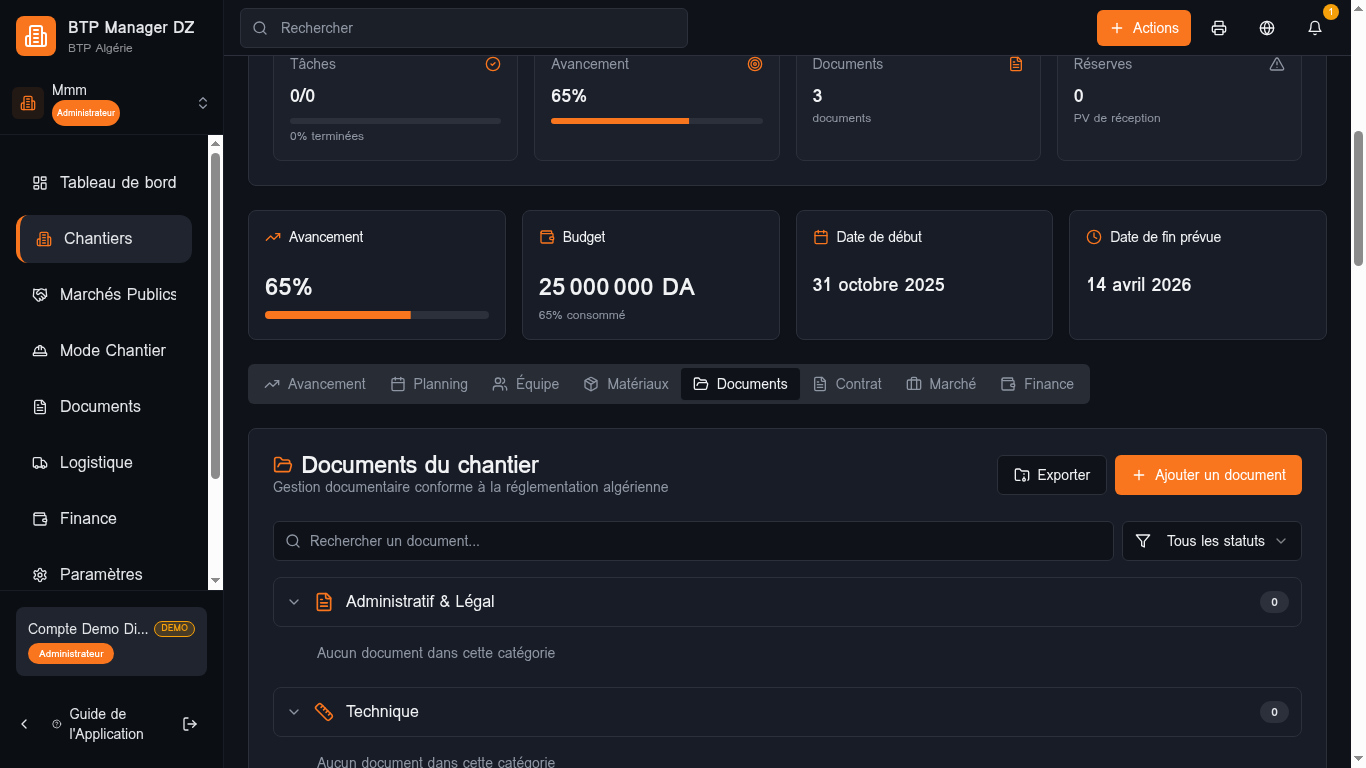Click the Ajouter un document button

point(1208,475)
